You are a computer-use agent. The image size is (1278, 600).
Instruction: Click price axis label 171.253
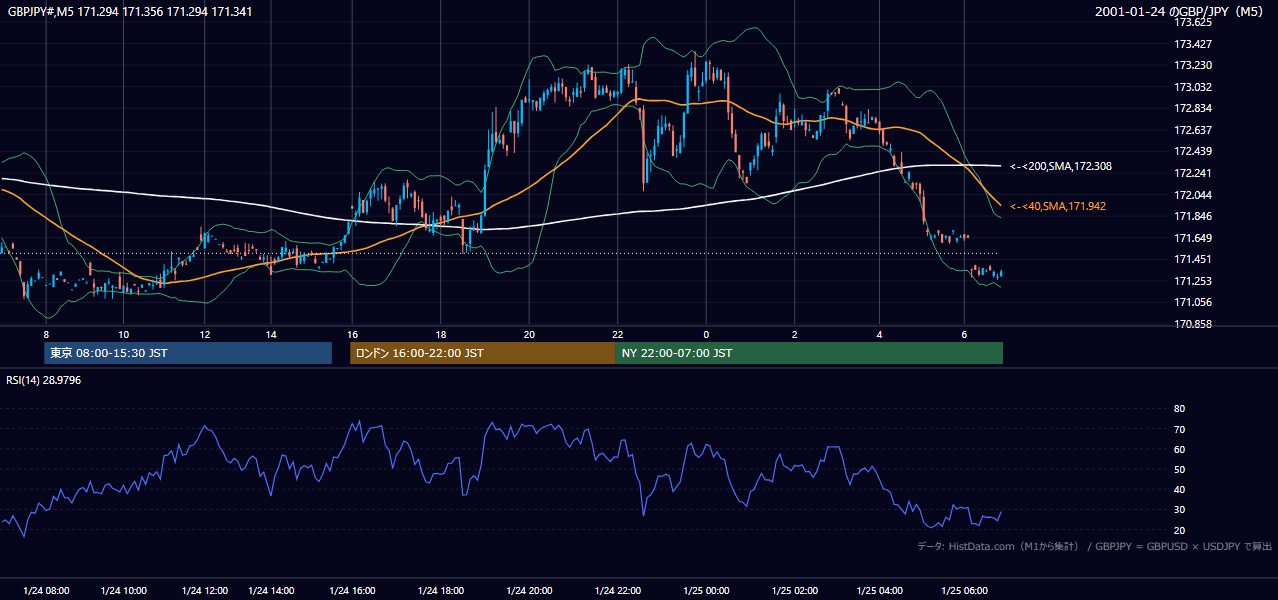coord(1192,281)
